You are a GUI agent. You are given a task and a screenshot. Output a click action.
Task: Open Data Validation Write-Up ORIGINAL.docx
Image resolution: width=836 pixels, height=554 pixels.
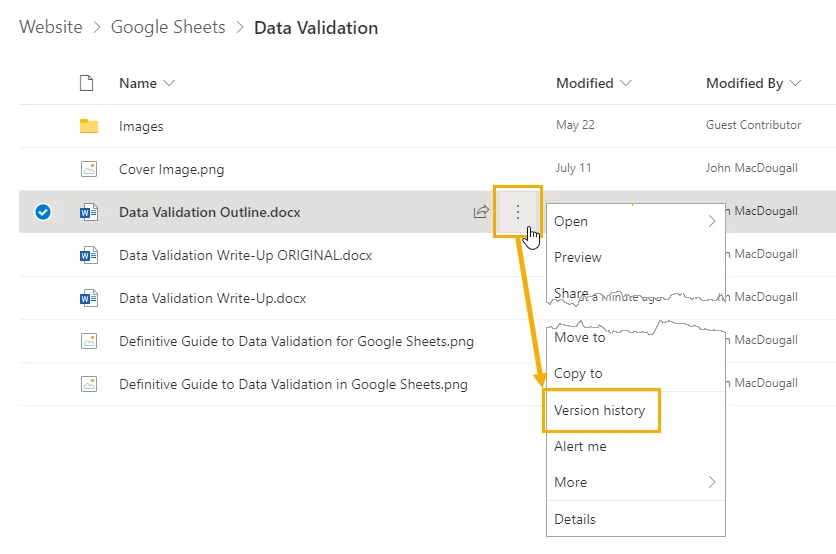click(x=245, y=255)
